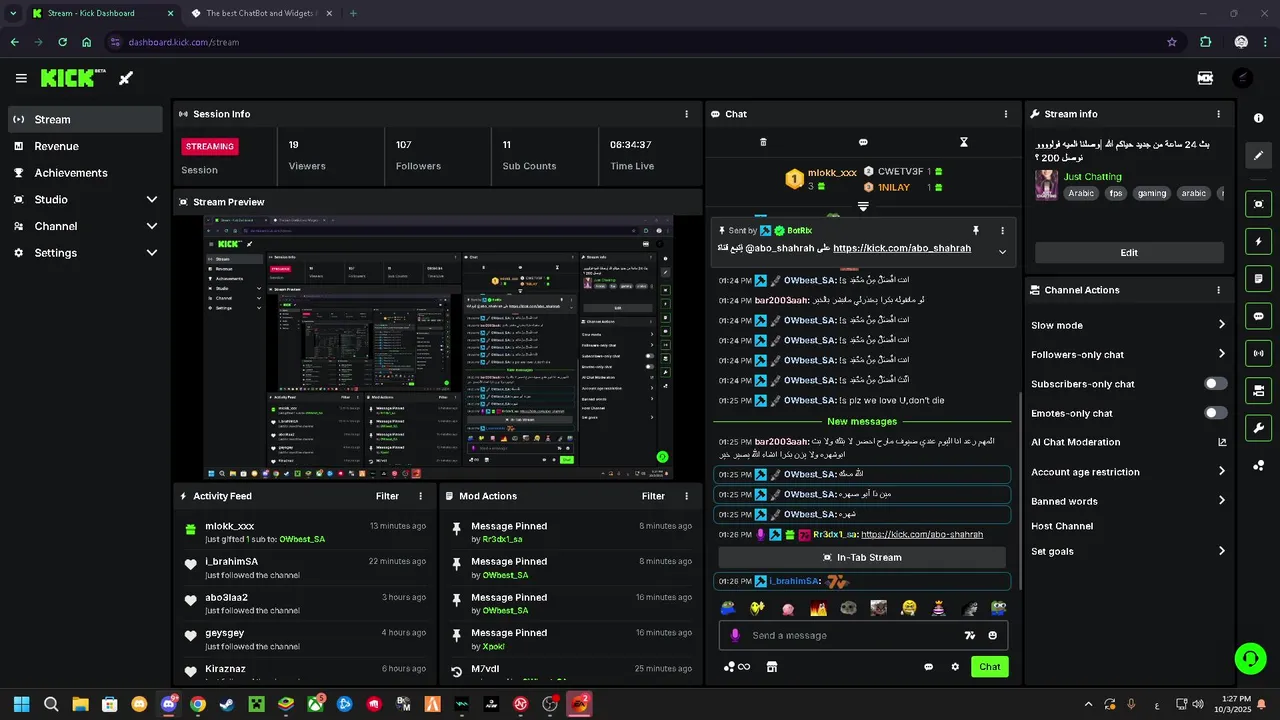
Task: Click the broadcast signal icon in right sidebar
Action: [1258, 353]
